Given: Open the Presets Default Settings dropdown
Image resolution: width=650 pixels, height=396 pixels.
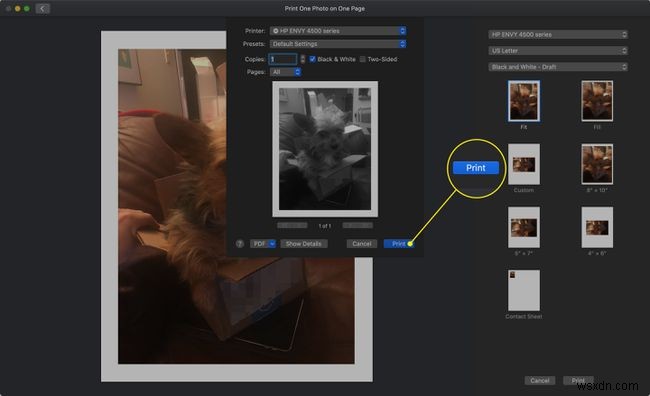Looking at the screenshot, I should [338, 44].
